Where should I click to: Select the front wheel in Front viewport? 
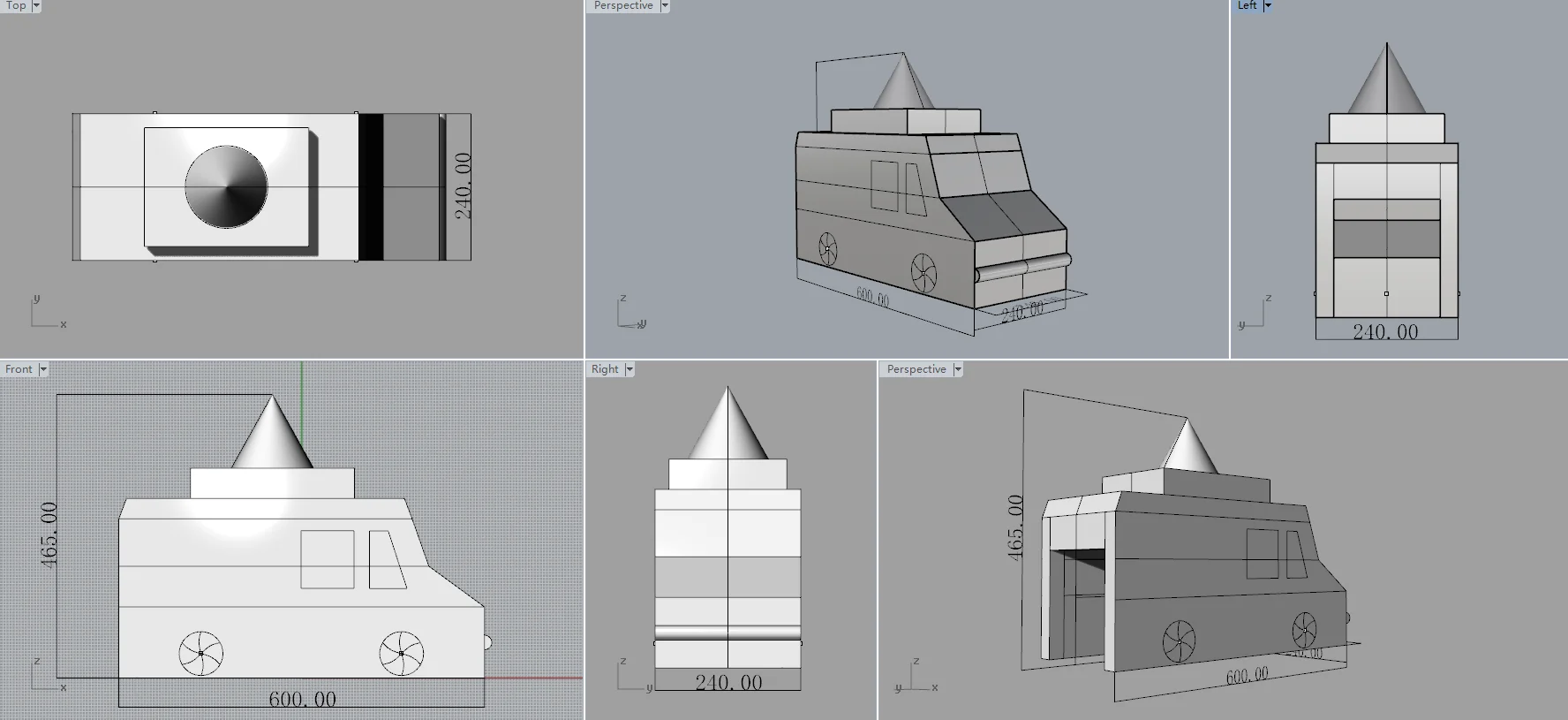pos(401,654)
